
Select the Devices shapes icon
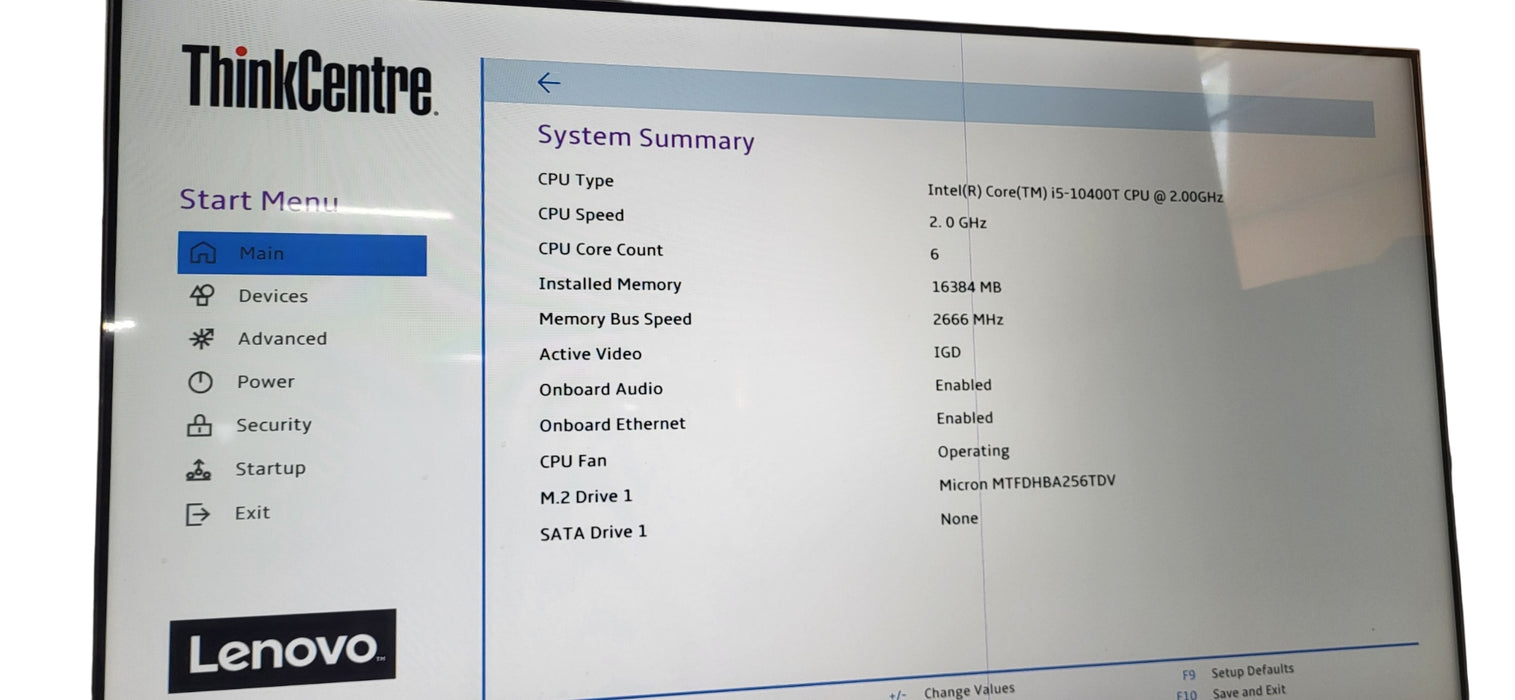pyautogui.click(x=201, y=295)
